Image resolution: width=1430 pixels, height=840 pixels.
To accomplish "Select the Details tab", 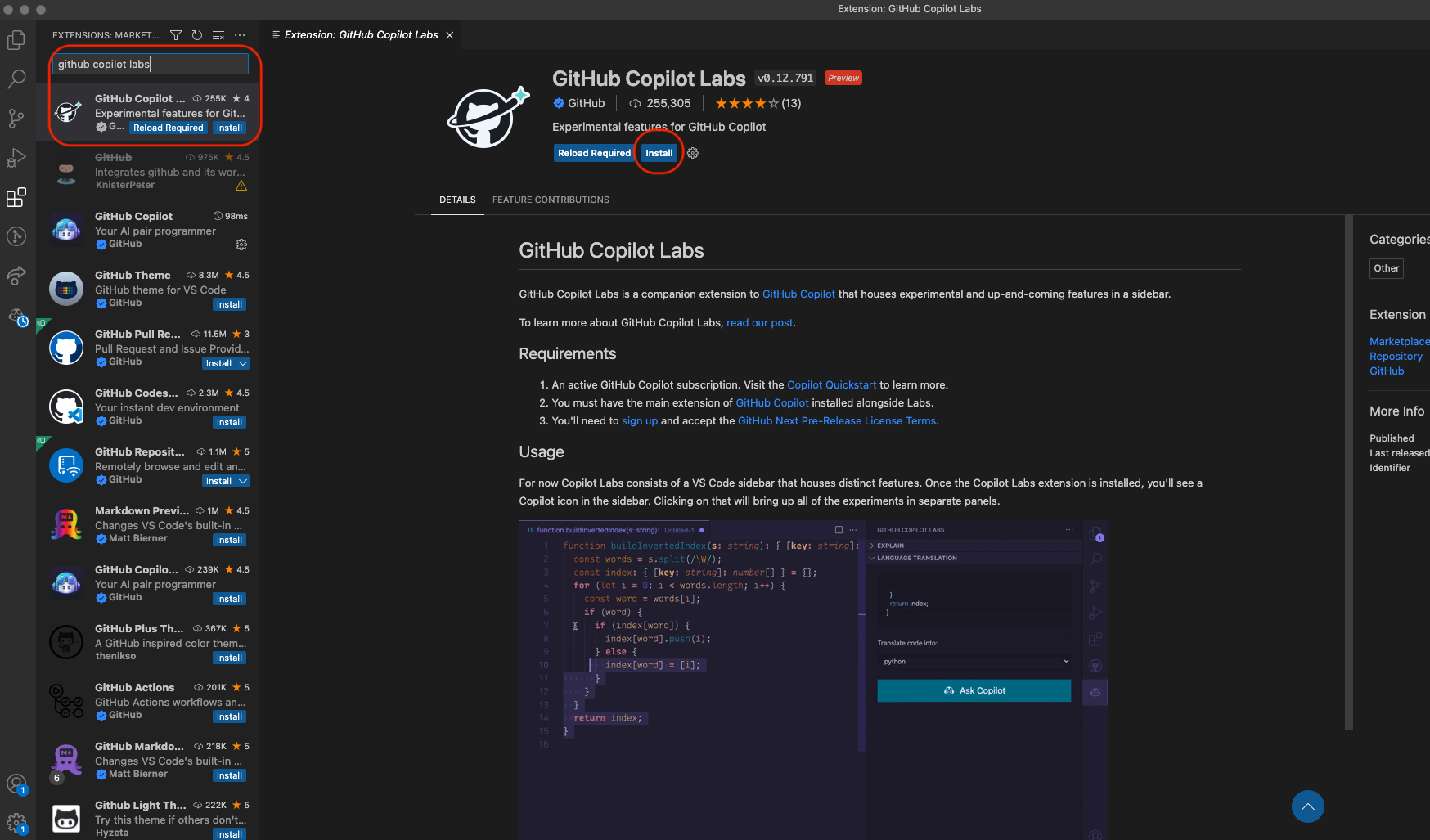I will coord(457,200).
